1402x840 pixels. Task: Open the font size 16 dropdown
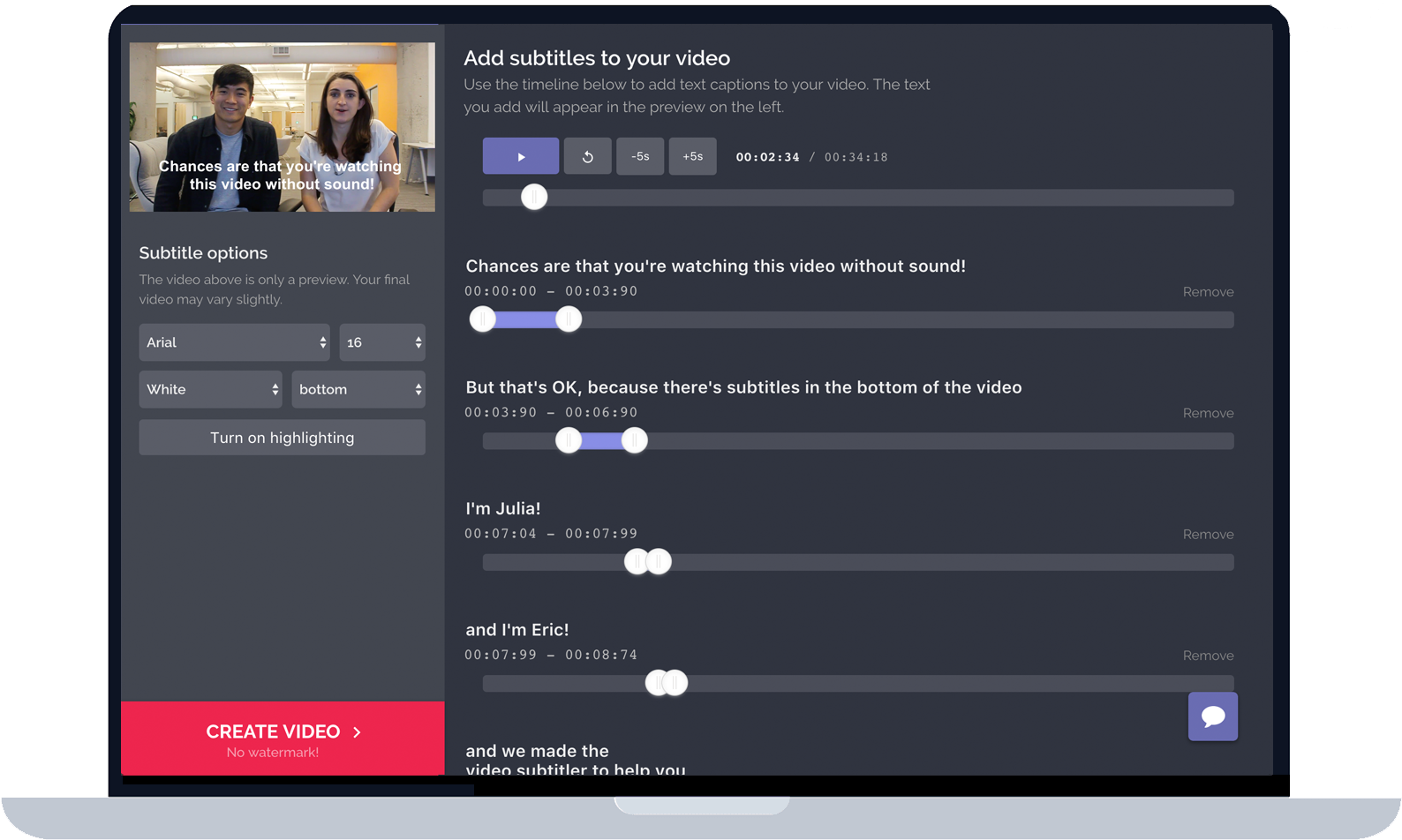click(382, 342)
